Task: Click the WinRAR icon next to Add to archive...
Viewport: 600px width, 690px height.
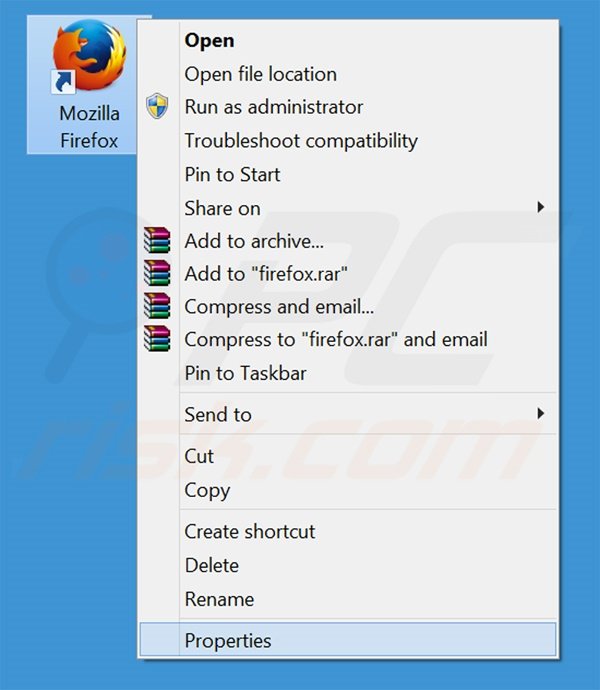Action: (x=157, y=240)
